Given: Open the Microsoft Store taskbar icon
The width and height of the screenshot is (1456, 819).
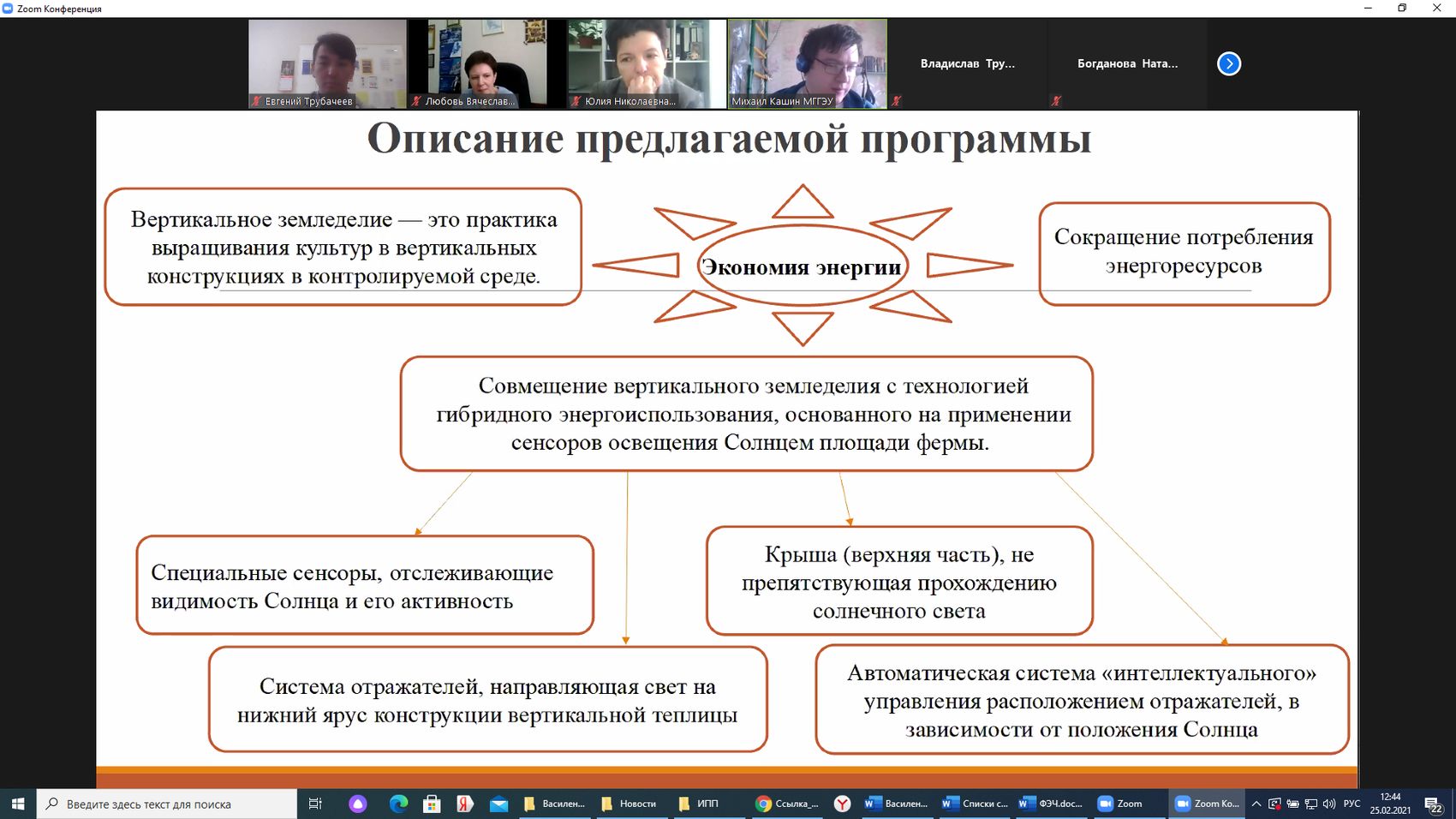Looking at the screenshot, I should (x=432, y=804).
